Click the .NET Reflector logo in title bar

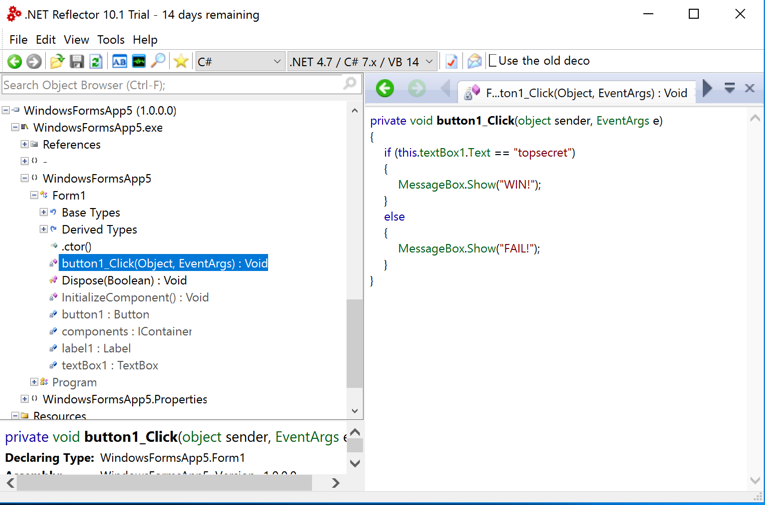tap(14, 14)
